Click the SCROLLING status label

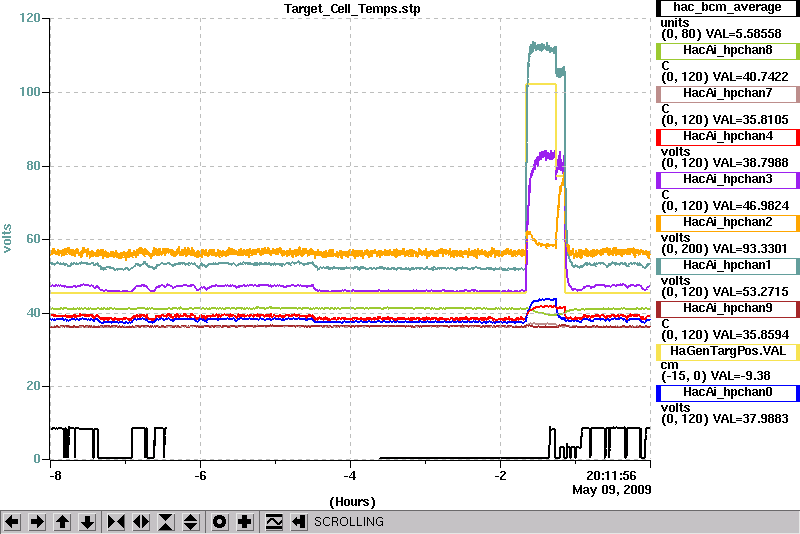[x=348, y=522]
